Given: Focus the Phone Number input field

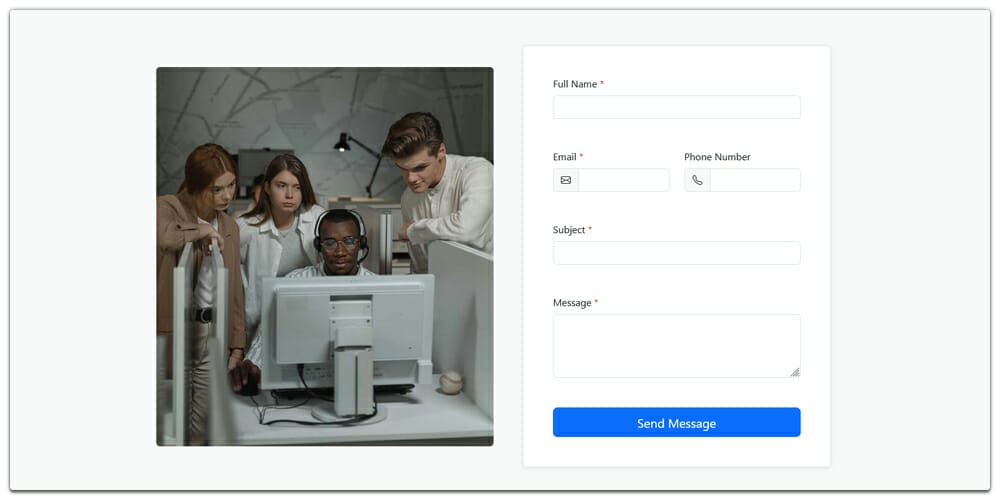Looking at the screenshot, I should pos(755,180).
